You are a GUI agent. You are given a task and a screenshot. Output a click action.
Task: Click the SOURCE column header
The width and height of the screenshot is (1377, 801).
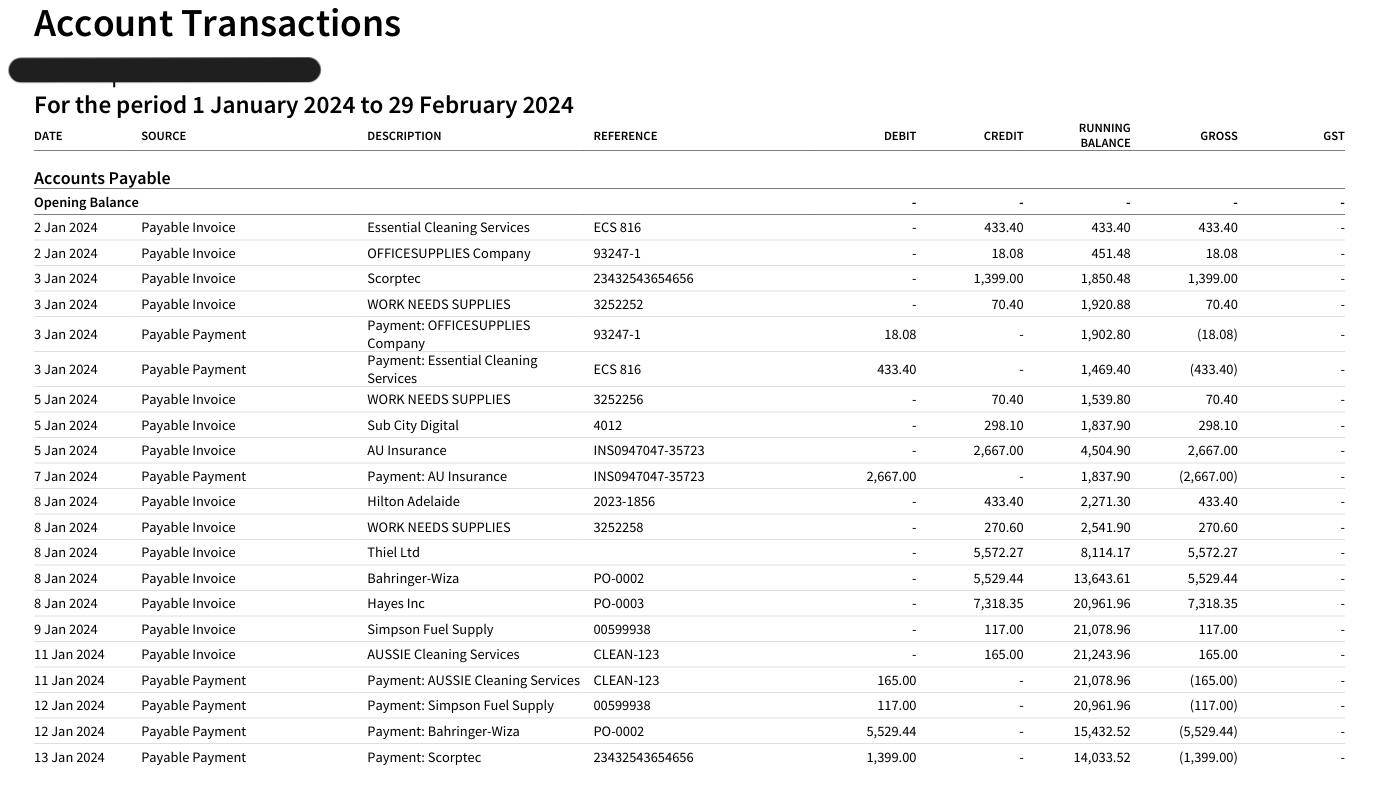coord(163,136)
